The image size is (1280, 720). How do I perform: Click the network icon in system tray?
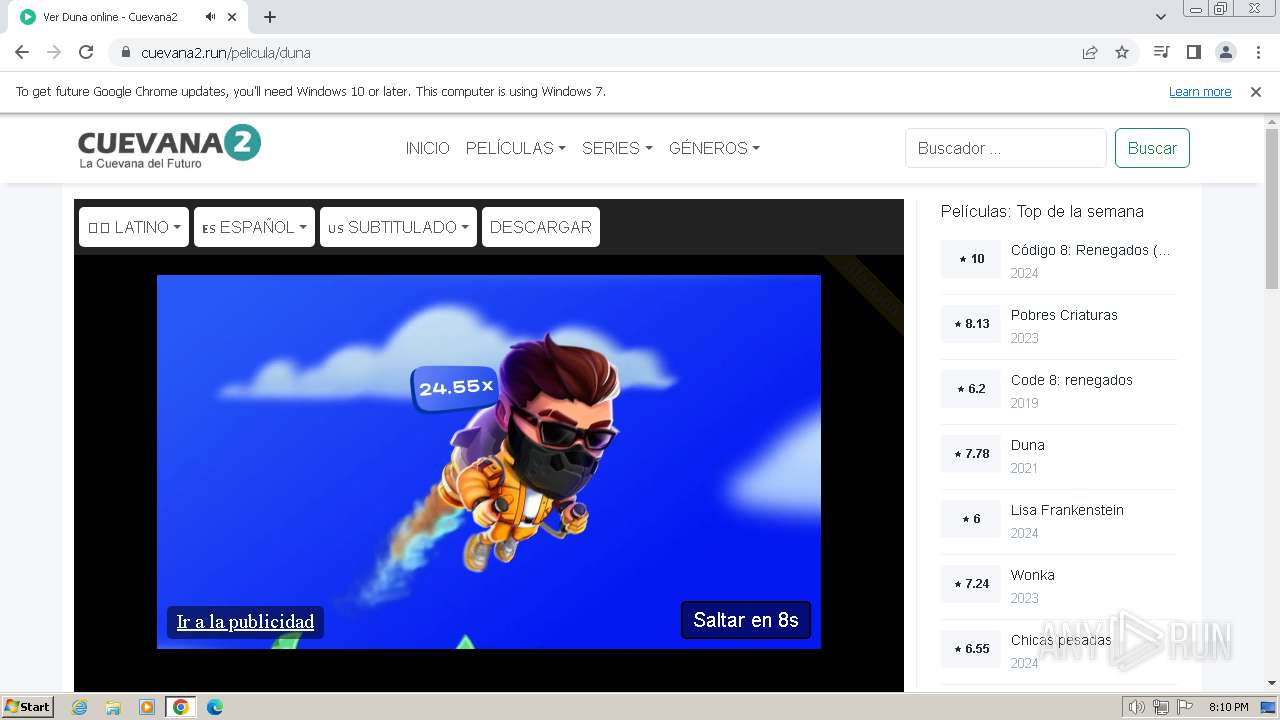coord(1161,707)
